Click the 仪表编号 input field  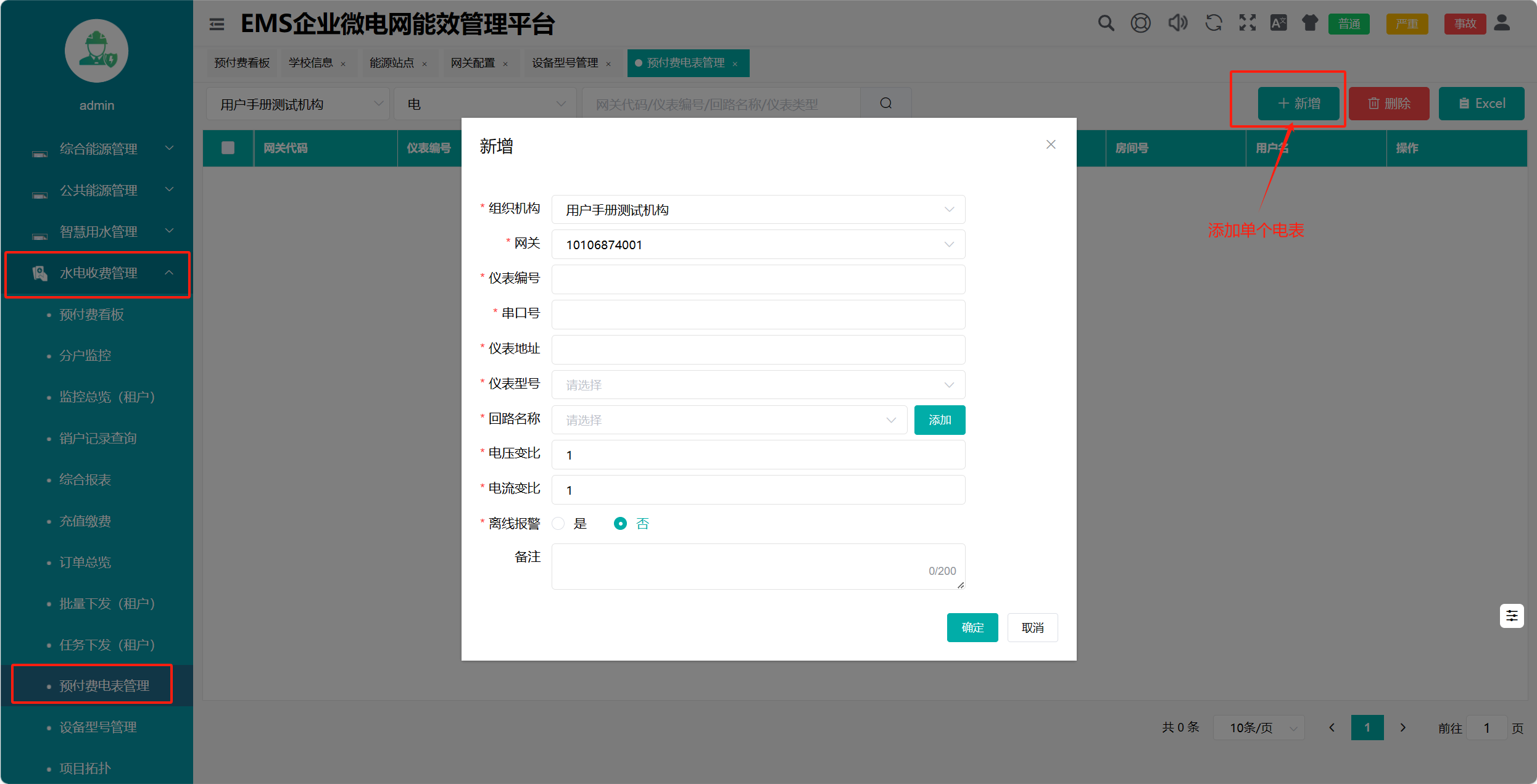pyautogui.click(x=758, y=279)
